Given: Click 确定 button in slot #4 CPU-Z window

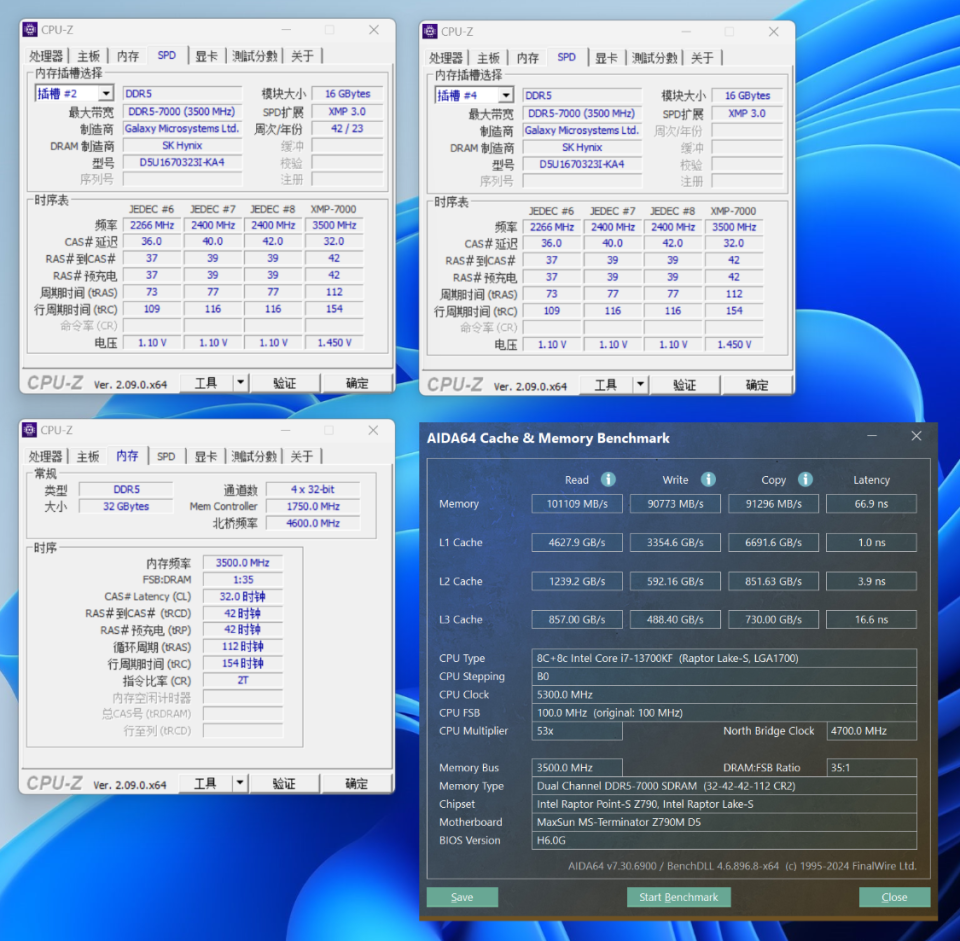Looking at the screenshot, I should [757, 384].
